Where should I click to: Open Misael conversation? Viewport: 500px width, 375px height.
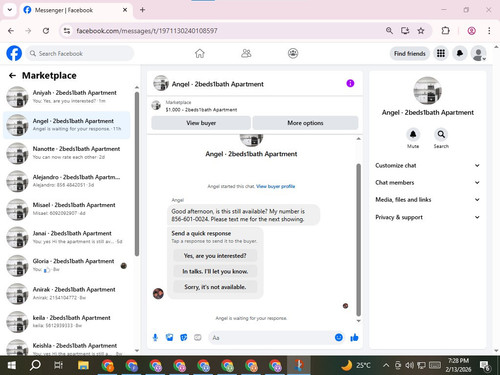pos(67,209)
